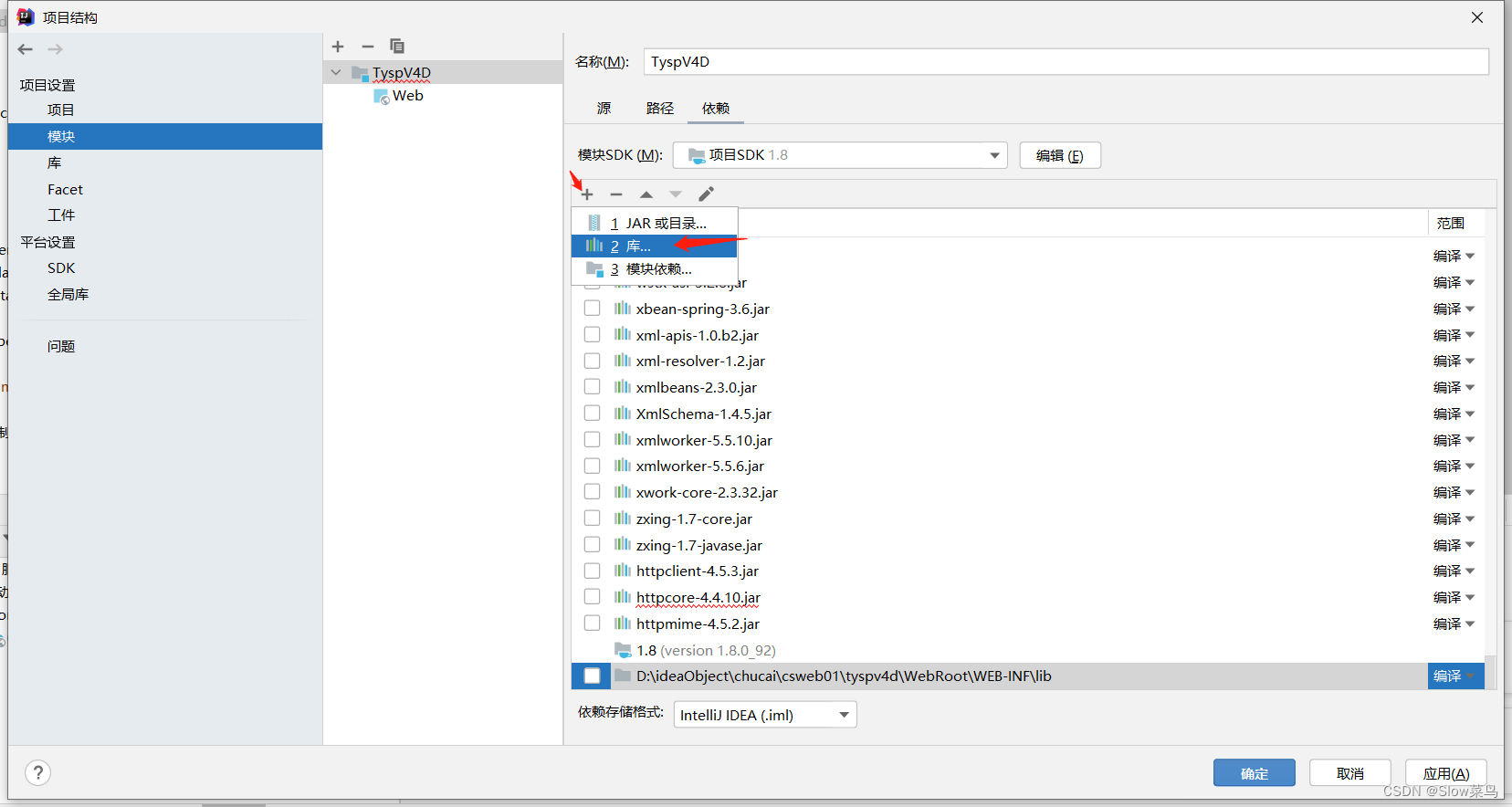Open scope dropdown for xml-apis-1.0.b2.jar
The image size is (1512, 807).
(1454, 335)
